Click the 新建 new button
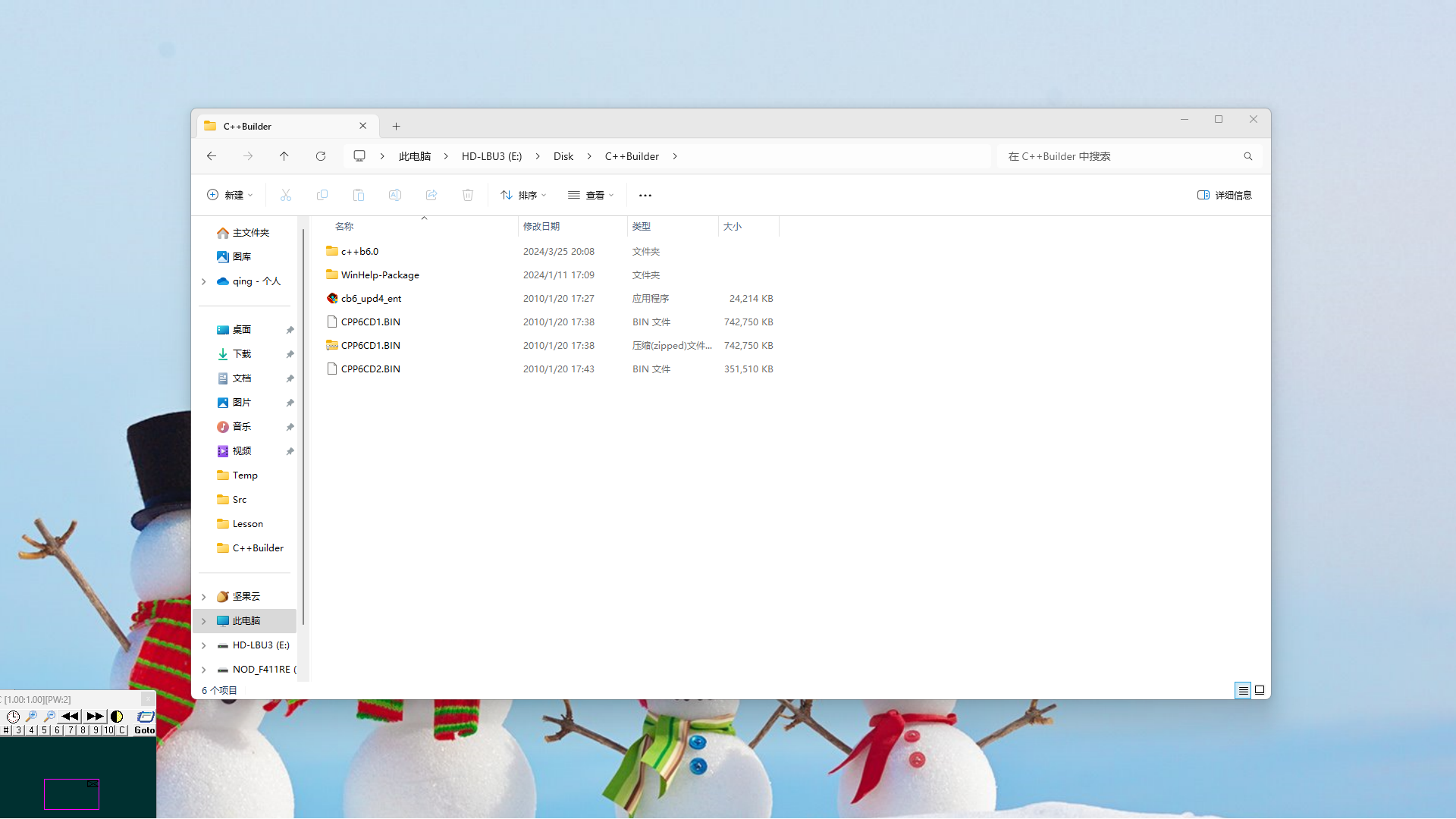The image size is (1456, 819). (x=230, y=196)
